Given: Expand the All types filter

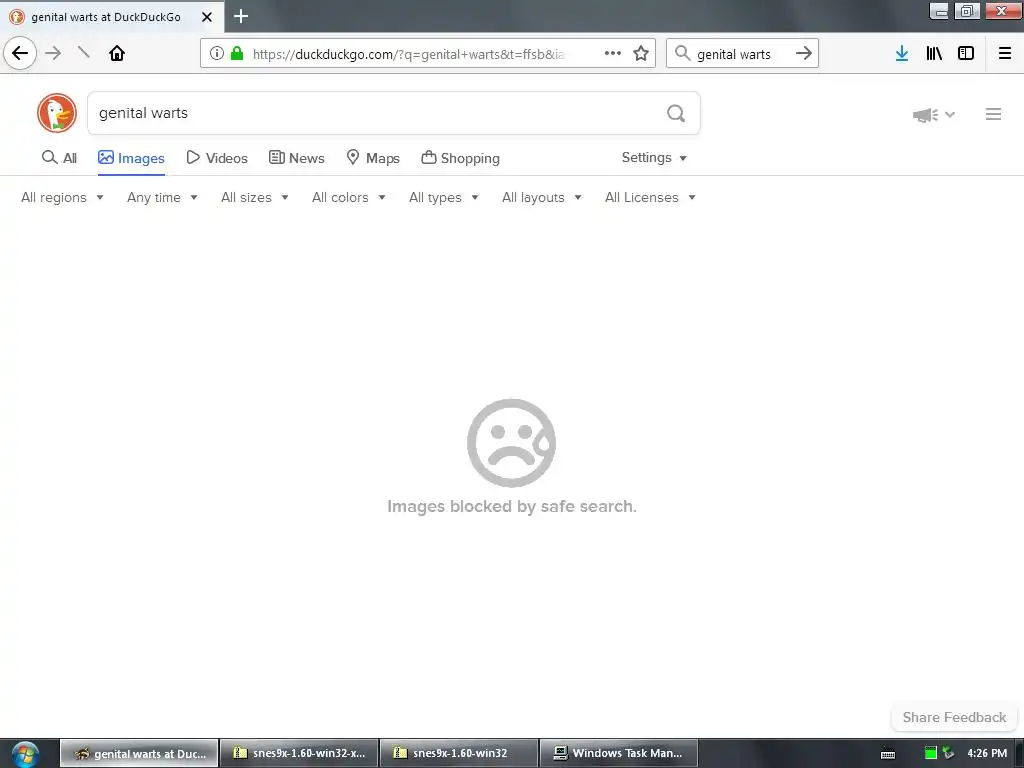Looking at the screenshot, I should click(x=444, y=197).
